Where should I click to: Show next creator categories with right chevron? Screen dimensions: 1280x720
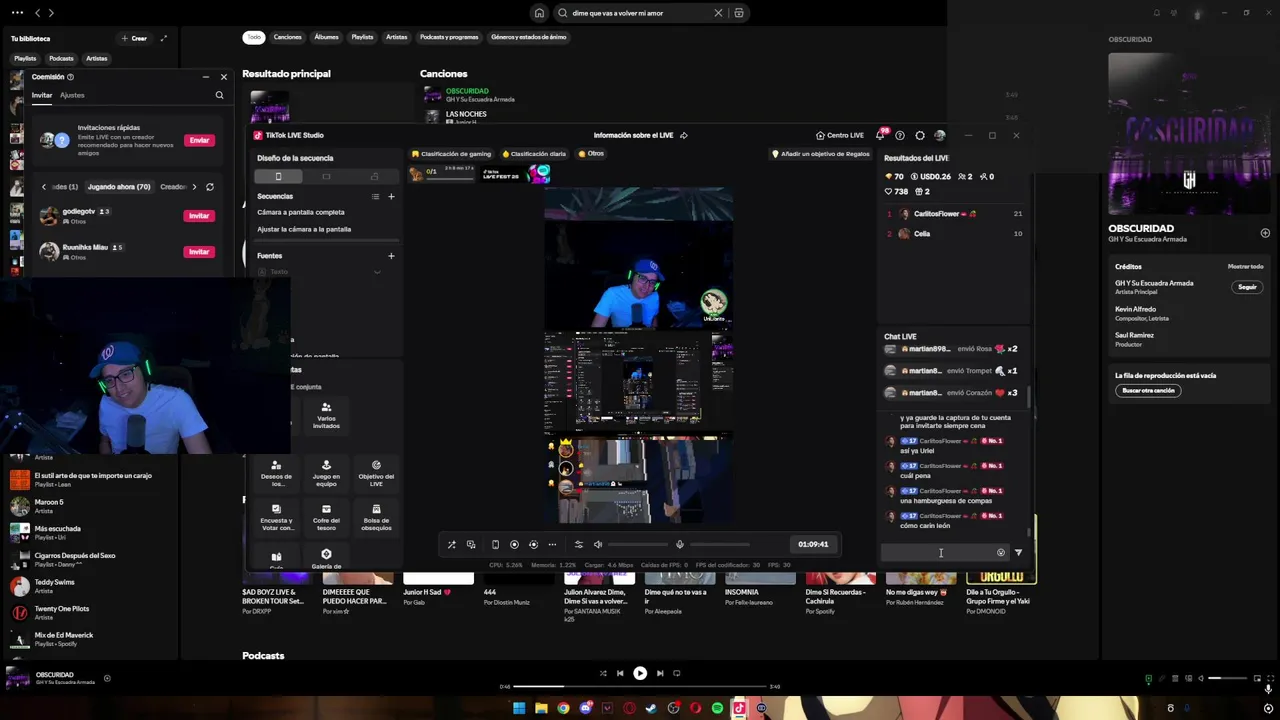click(x=194, y=187)
